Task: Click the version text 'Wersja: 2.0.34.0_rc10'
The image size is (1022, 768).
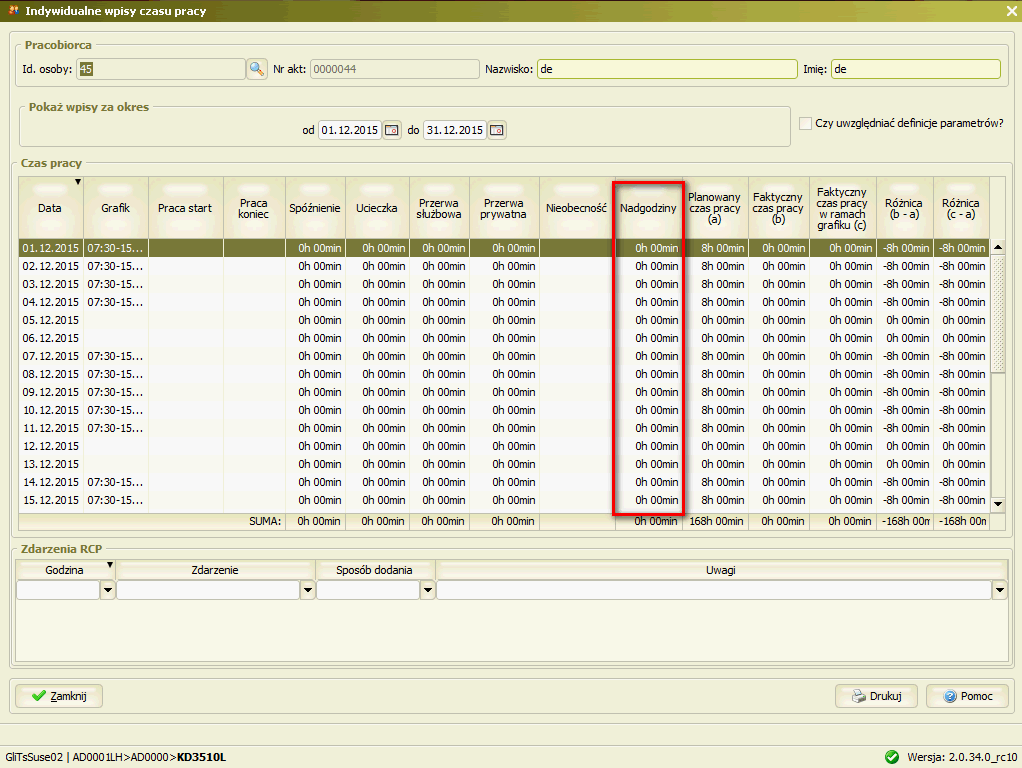Action: click(962, 757)
